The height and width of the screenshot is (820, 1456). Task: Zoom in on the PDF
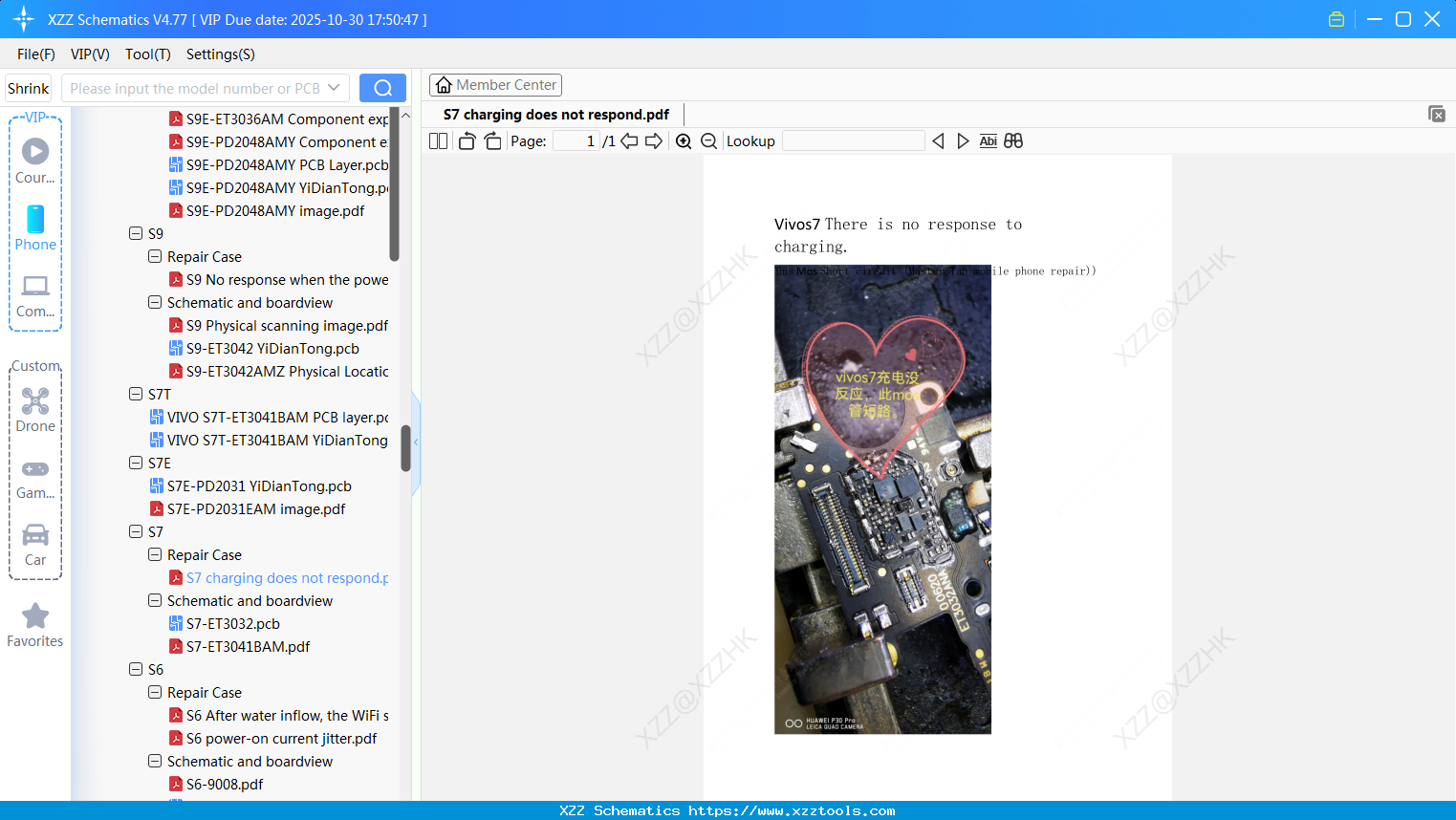pyautogui.click(x=684, y=141)
